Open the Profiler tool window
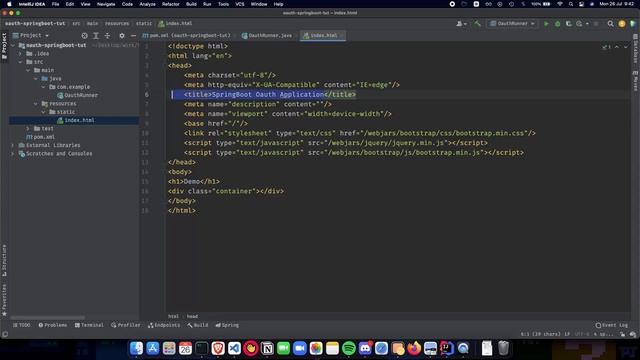 click(126, 325)
